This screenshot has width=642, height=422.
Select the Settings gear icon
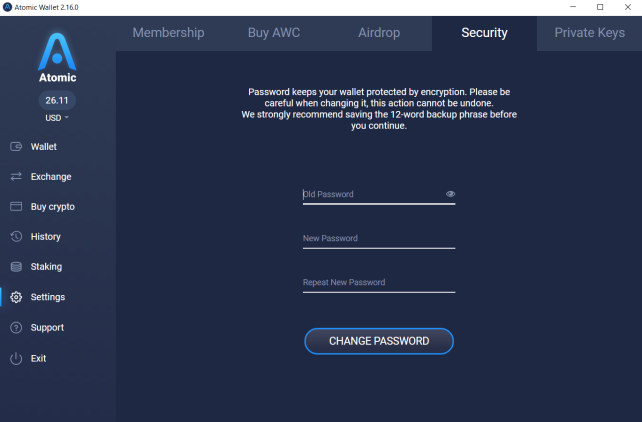[16, 297]
